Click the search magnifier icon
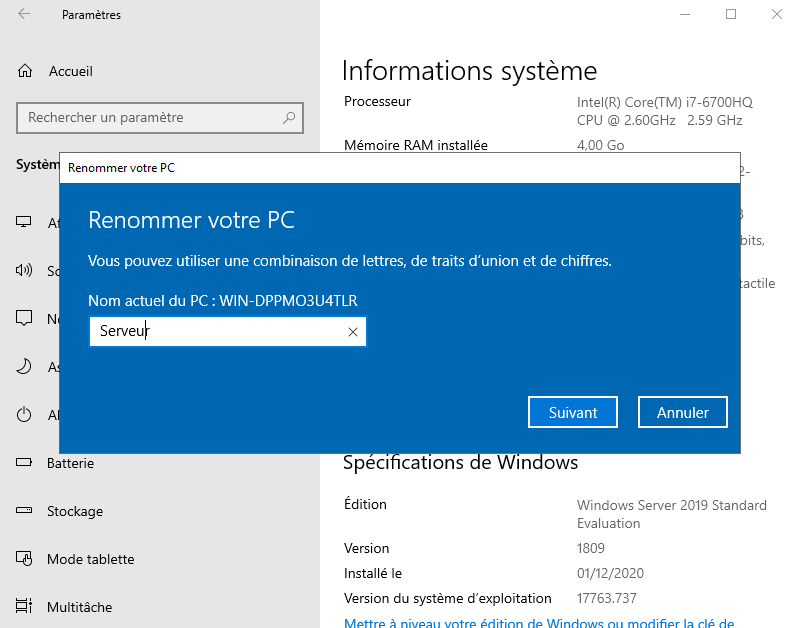Screen dimensions: 798x628 (289, 118)
